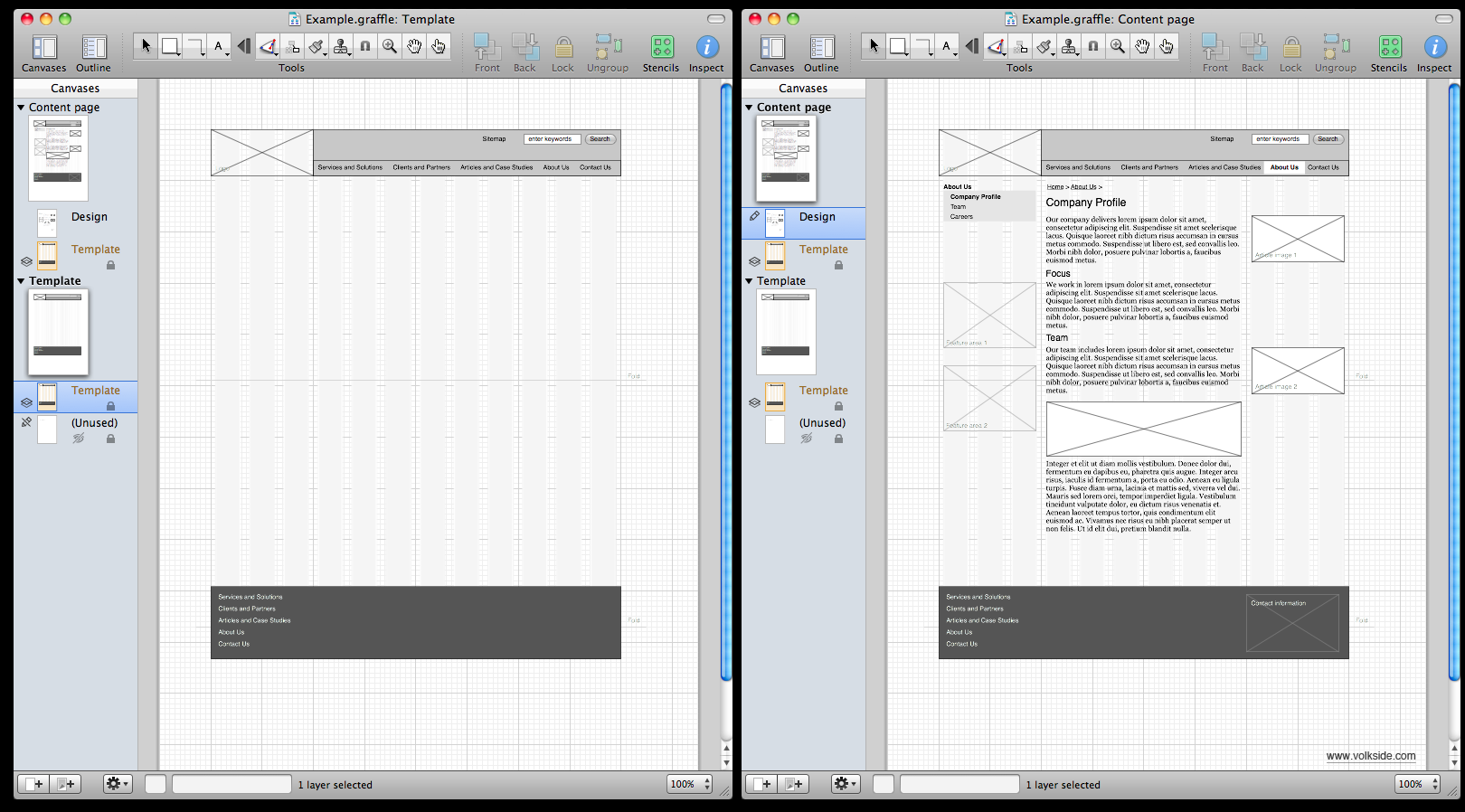Open the Inspect panel in Template window

tap(706, 53)
